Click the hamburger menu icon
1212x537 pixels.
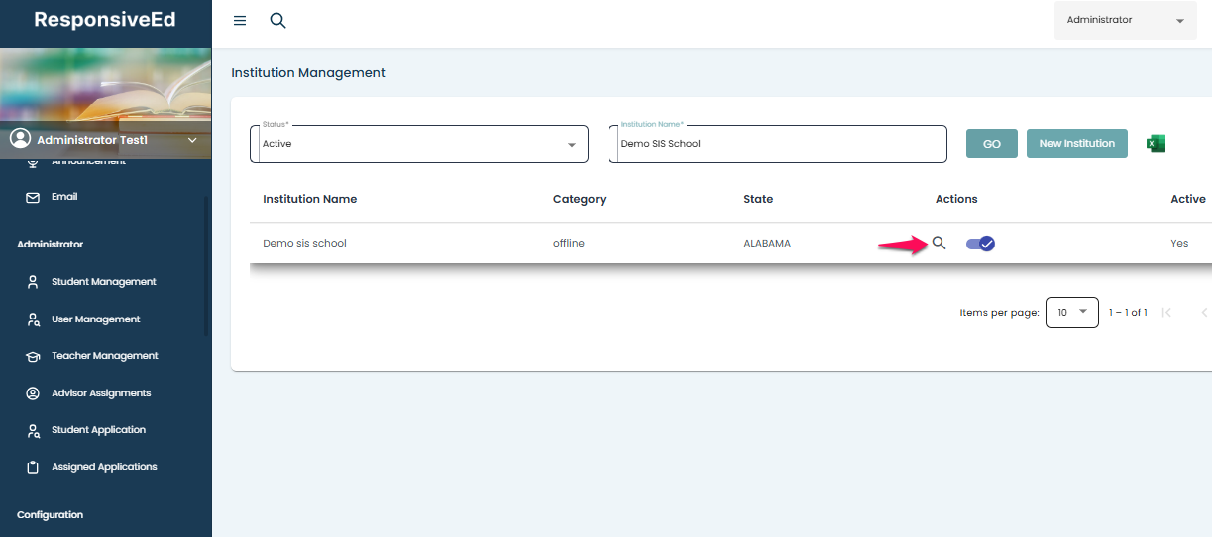pyautogui.click(x=240, y=21)
